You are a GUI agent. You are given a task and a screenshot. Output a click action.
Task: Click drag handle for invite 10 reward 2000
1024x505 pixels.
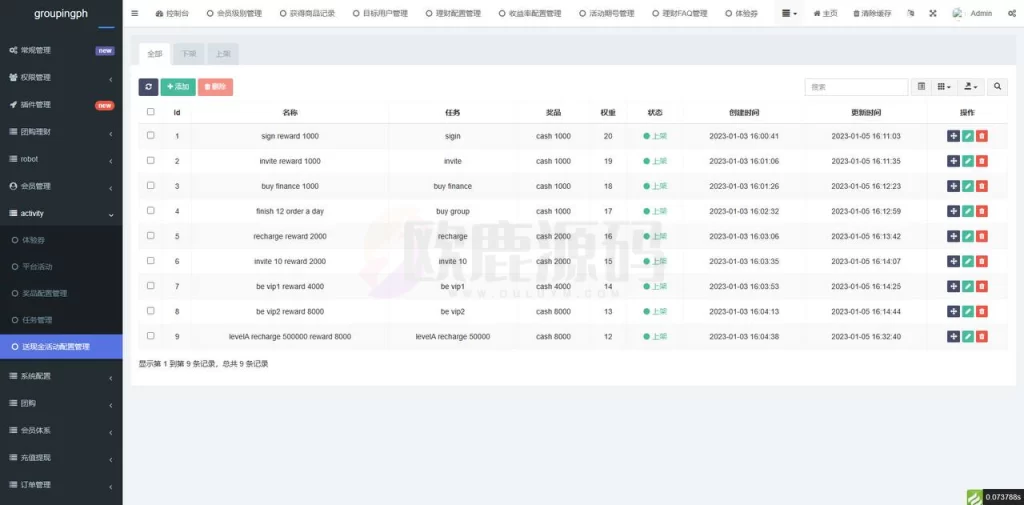click(x=953, y=261)
